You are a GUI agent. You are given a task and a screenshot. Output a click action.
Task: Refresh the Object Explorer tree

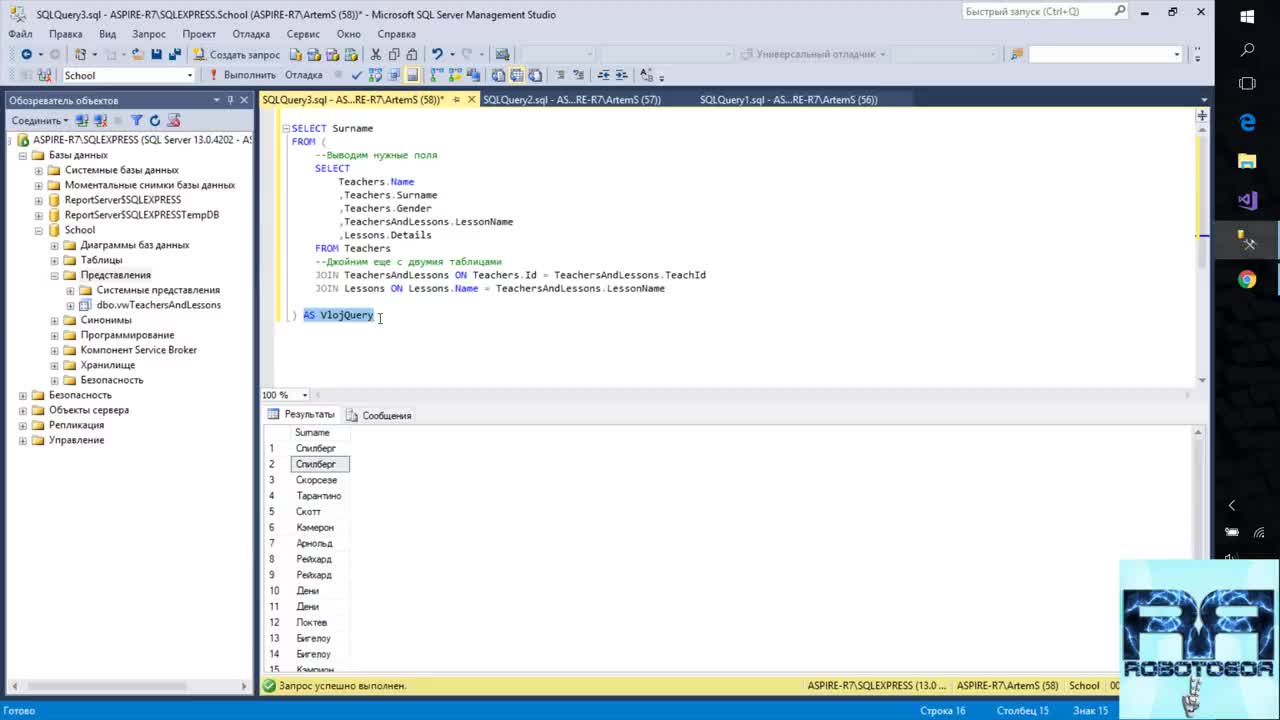pos(155,120)
